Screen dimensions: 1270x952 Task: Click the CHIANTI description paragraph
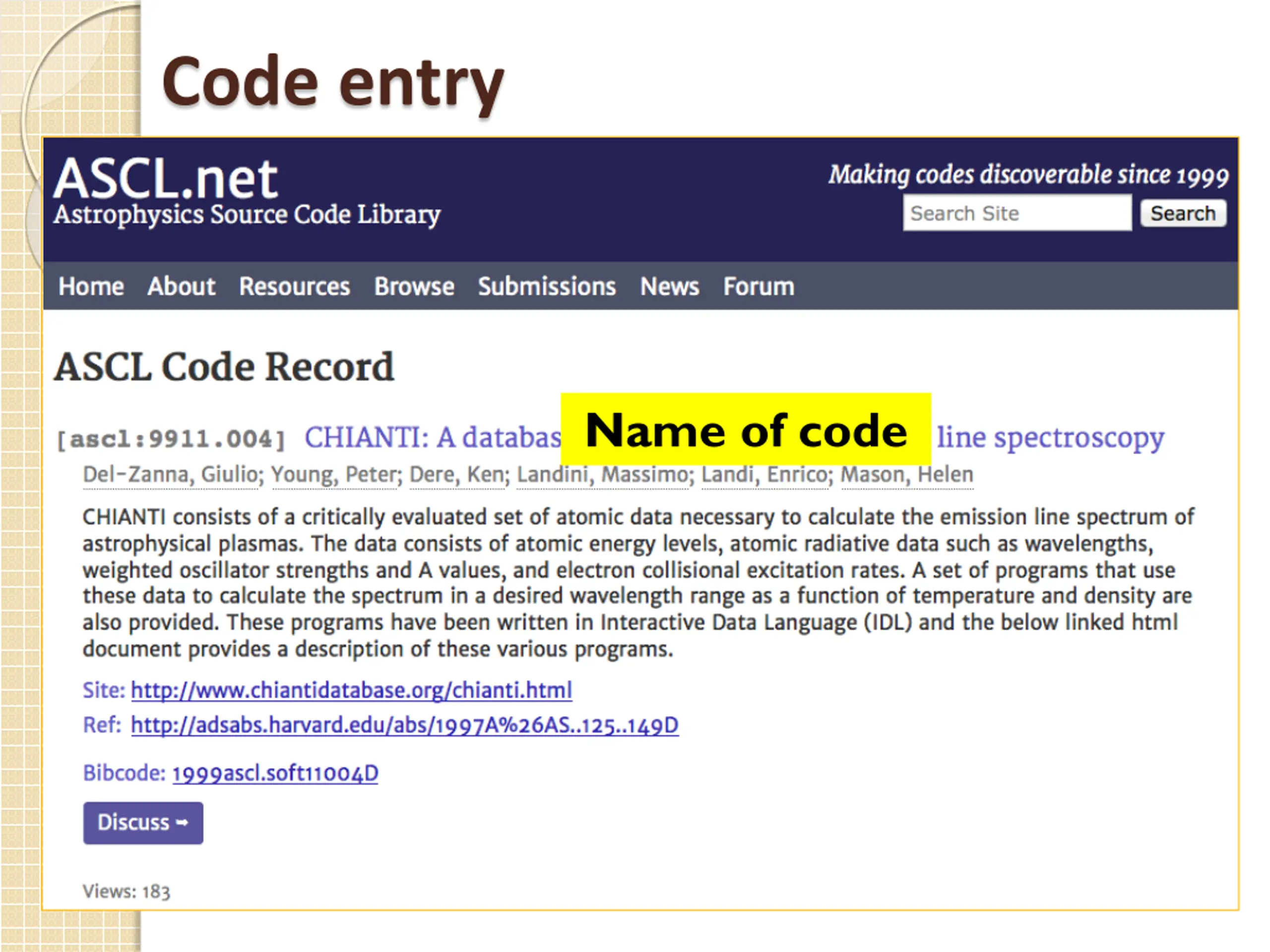[x=638, y=583]
